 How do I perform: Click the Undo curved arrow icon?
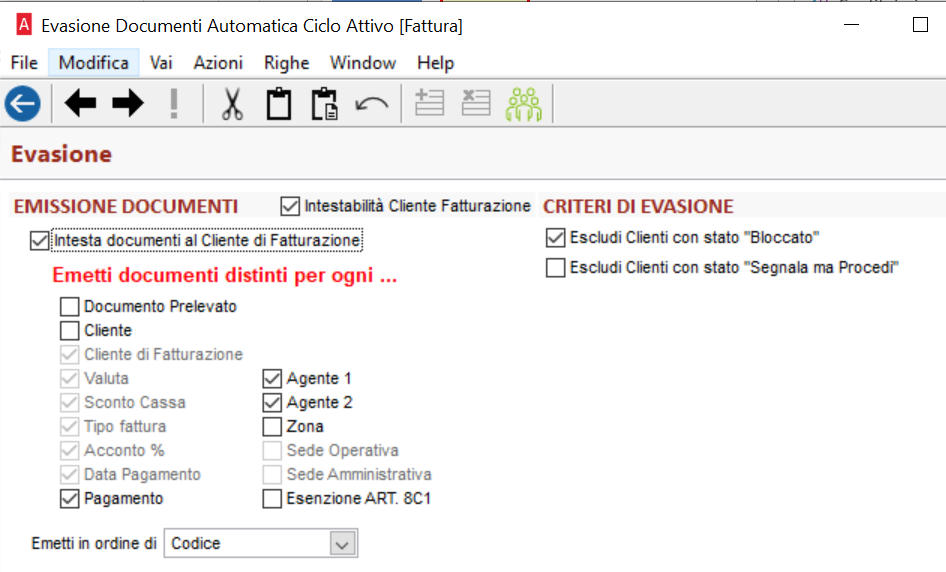coord(372,105)
